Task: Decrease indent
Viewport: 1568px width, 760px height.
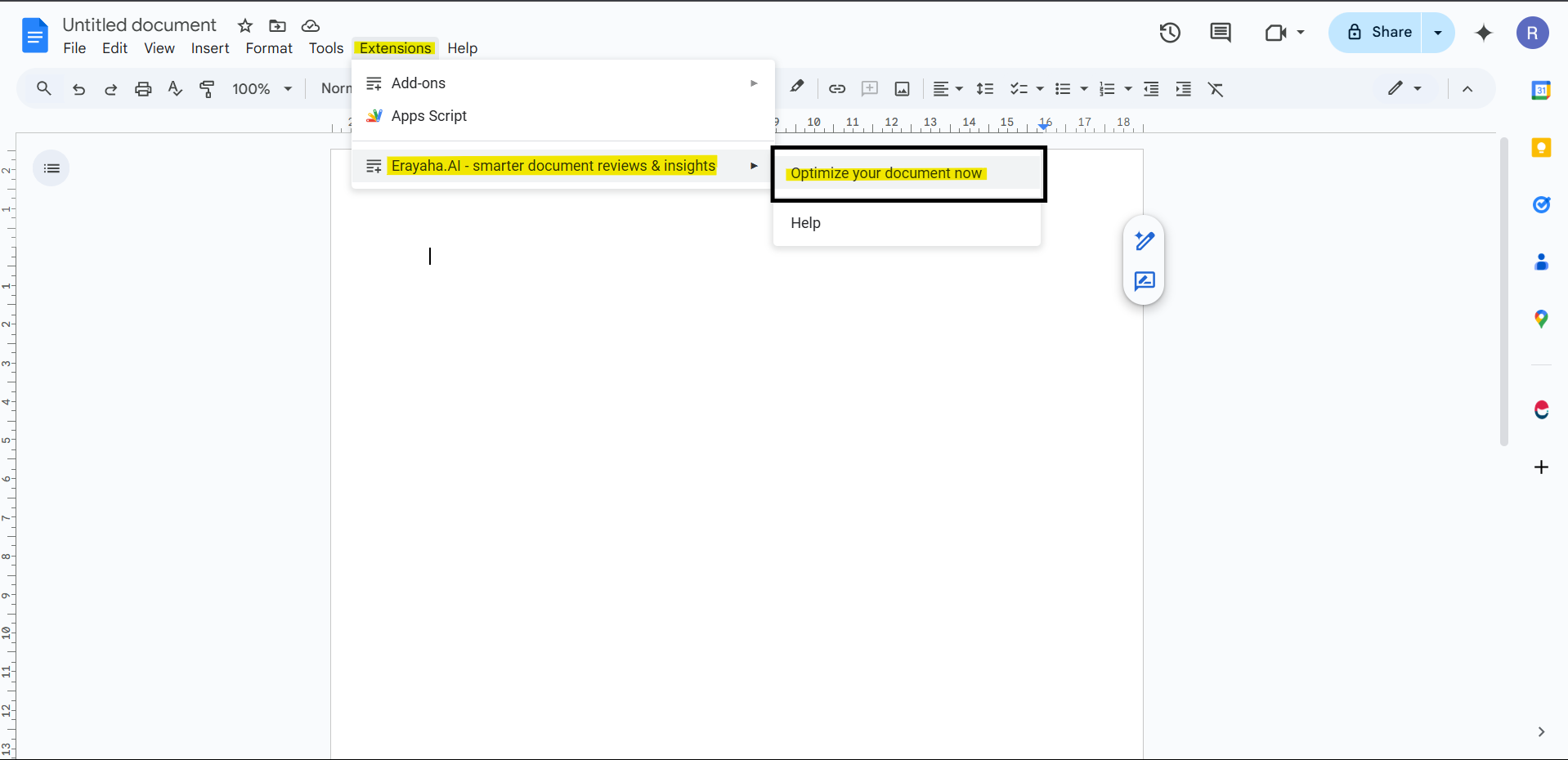Action: [1151, 89]
